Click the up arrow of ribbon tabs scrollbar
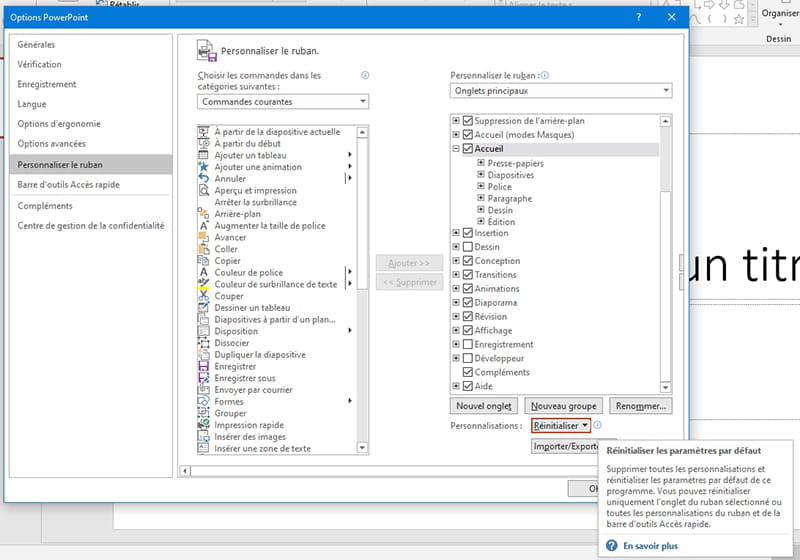This screenshot has width=800, height=560. [665, 121]
